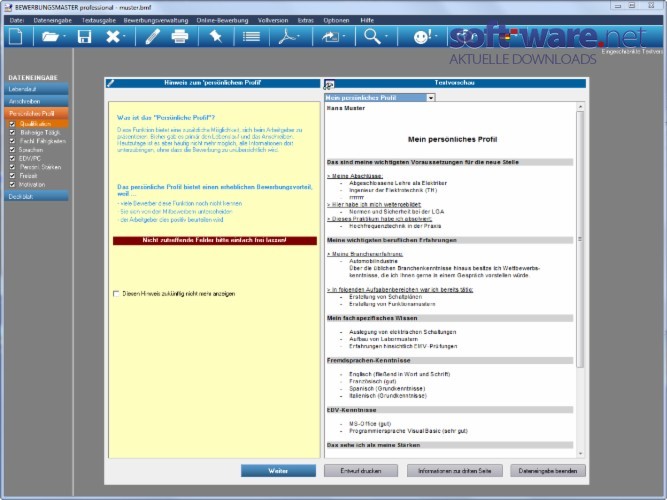This screenshot has width=667, height=500.
Task: Toggle the Motivation checkbox
Action: pyautogui.click(x=12, y=185)
